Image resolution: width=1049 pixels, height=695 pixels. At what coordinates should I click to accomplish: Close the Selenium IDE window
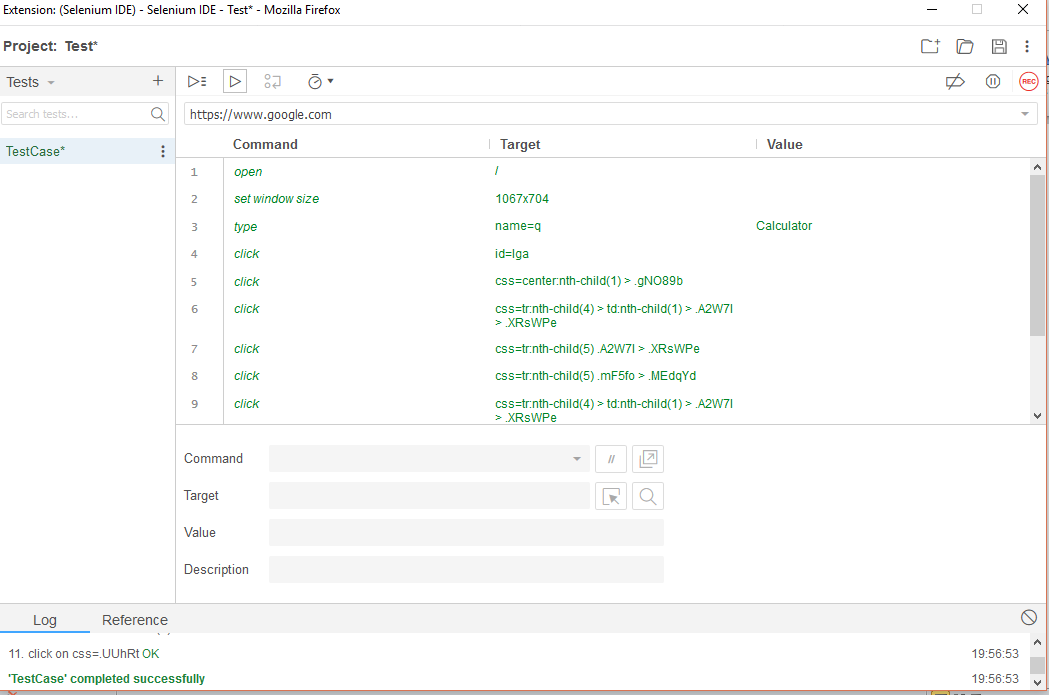[x=1023, y=9]
